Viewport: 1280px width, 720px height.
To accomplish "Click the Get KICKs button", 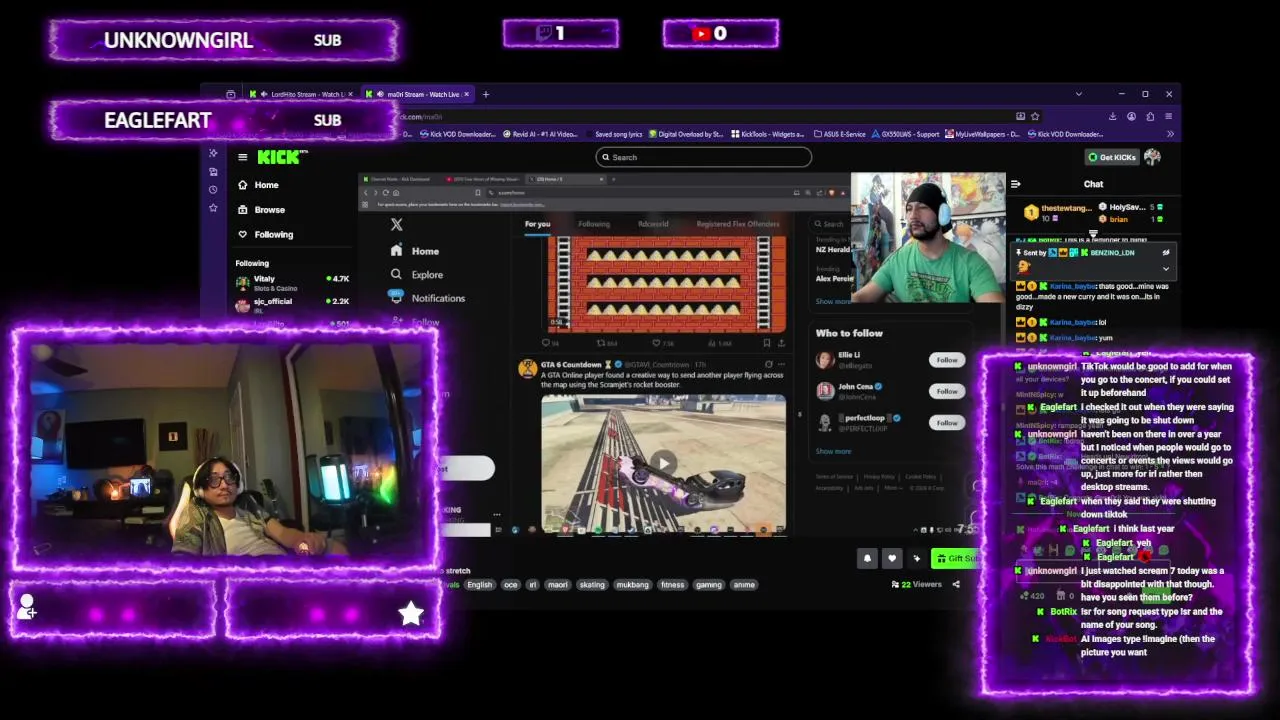I will pyautogui.click(x=1112, y=157).
